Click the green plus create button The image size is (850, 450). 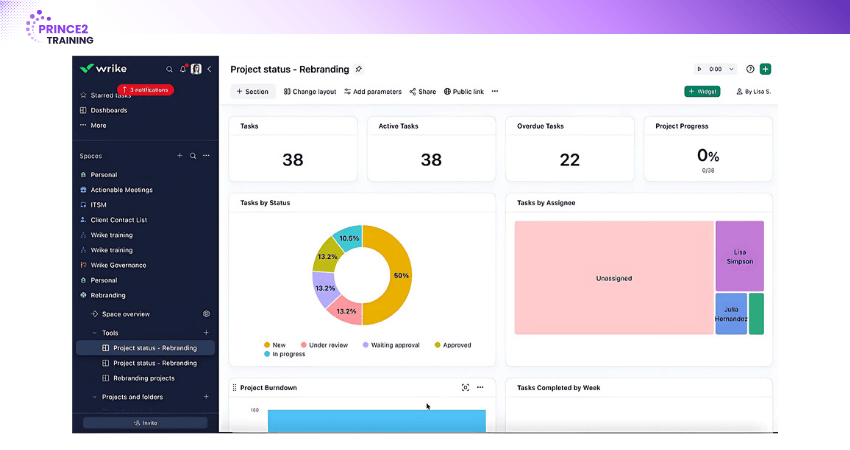pos(765,69)
